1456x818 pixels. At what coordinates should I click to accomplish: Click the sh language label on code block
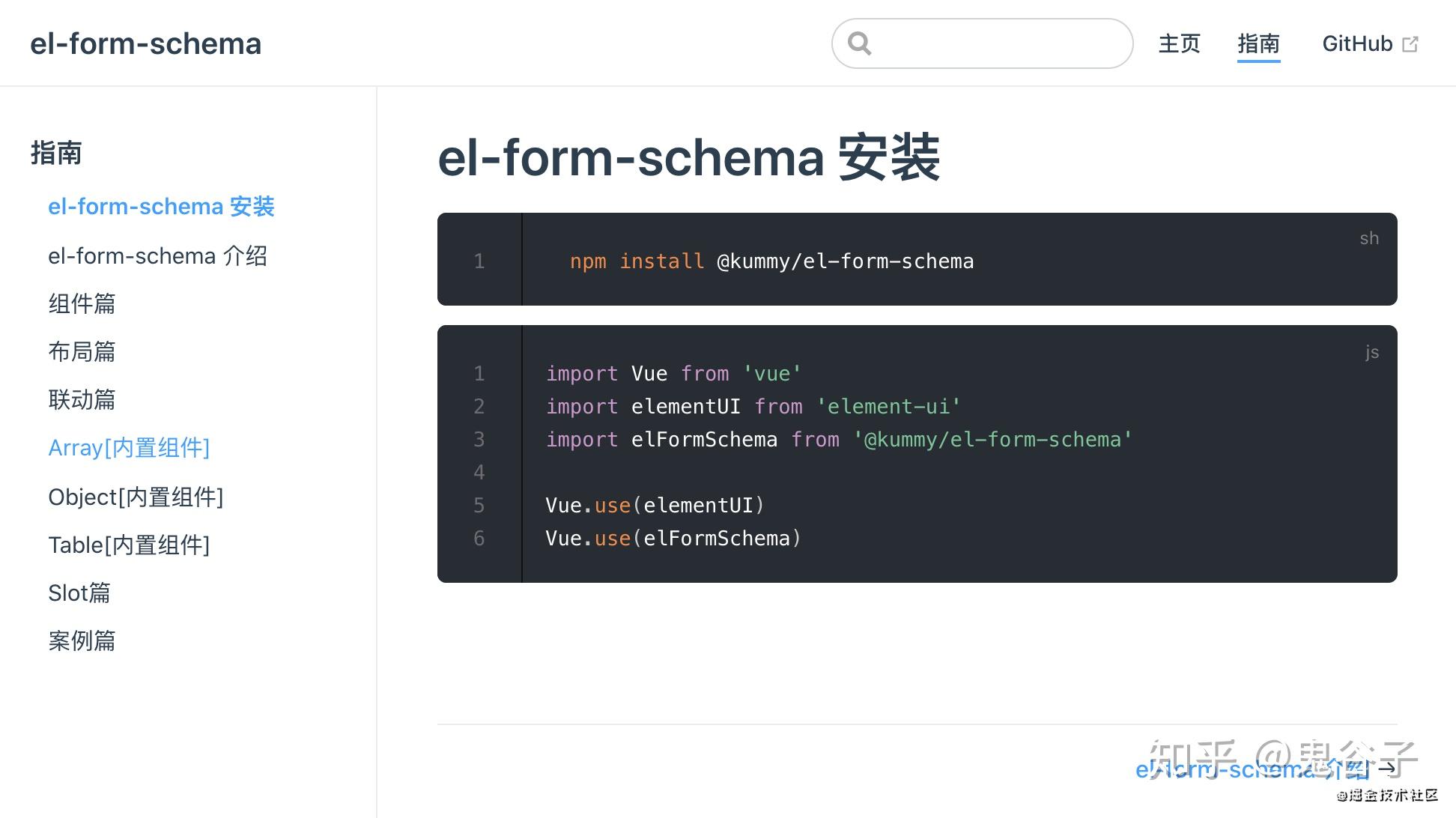click(1369, 237)
